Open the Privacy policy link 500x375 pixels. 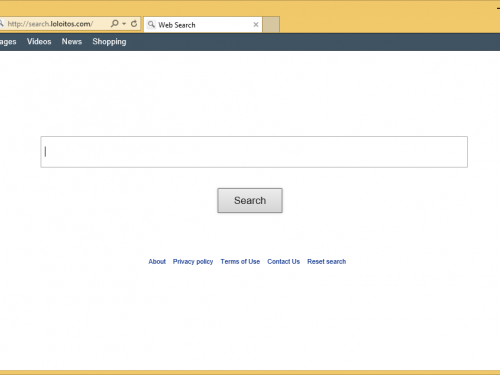coord(193,262)
